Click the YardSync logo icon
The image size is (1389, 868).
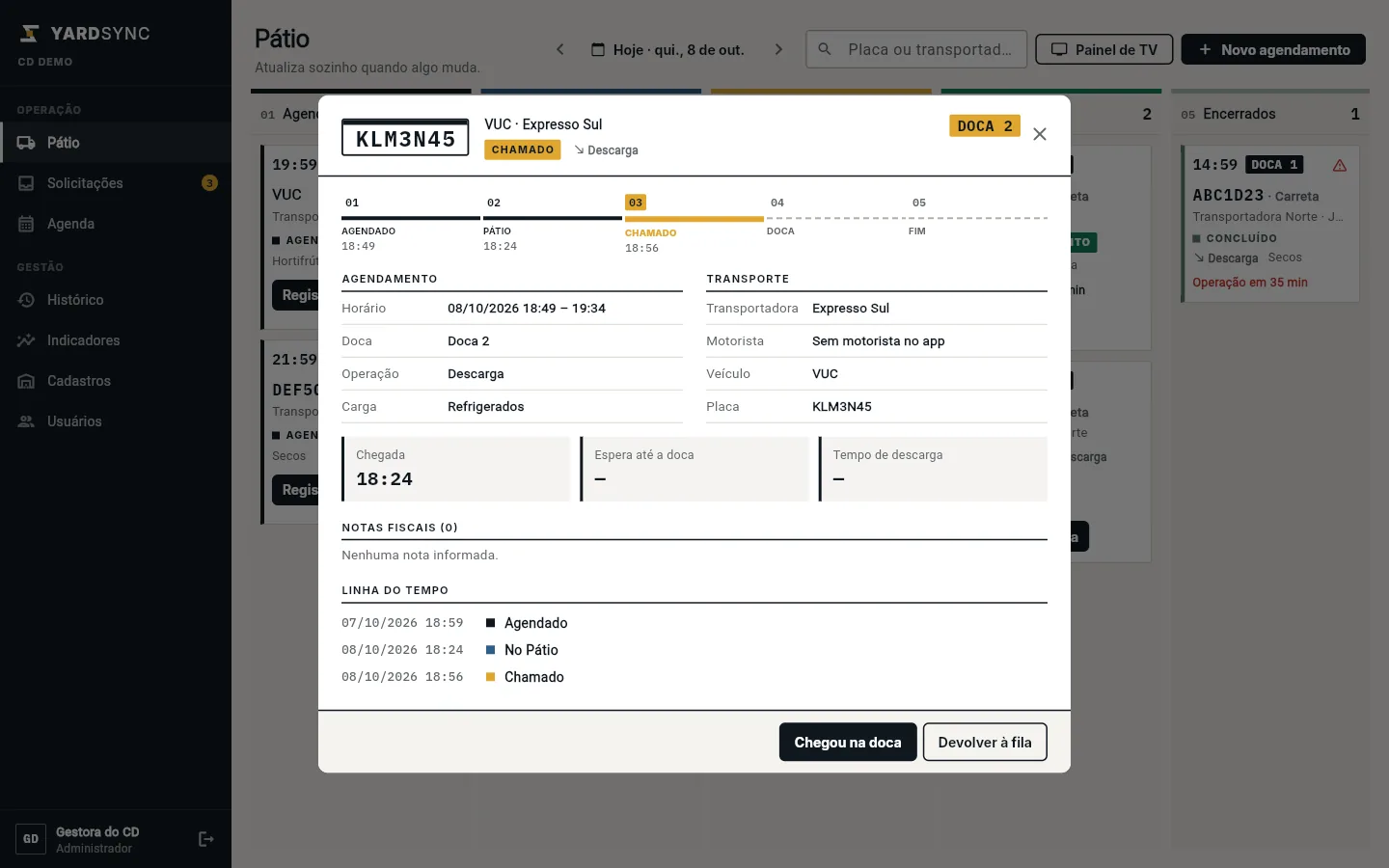[30, 34]
